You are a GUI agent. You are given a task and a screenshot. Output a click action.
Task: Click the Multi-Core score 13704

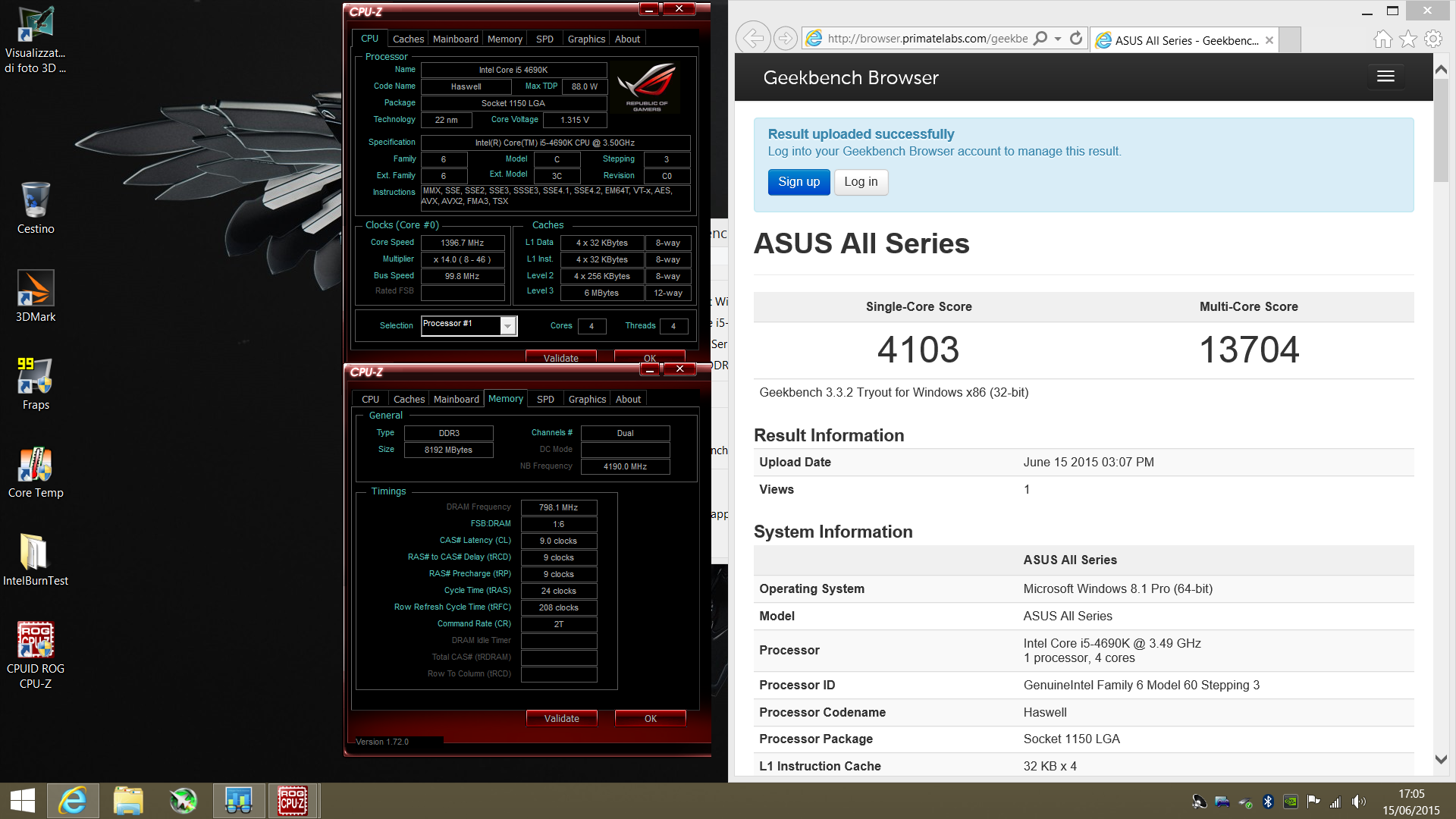click(x=1249, y=350)
